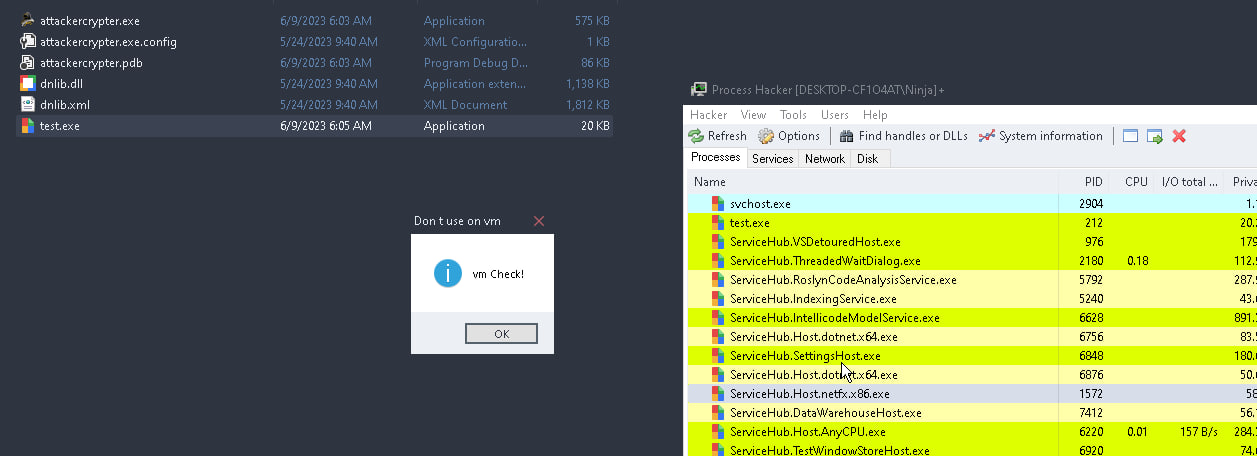
Task: Click Find window and thread icon
Action: click(1155, 136)
